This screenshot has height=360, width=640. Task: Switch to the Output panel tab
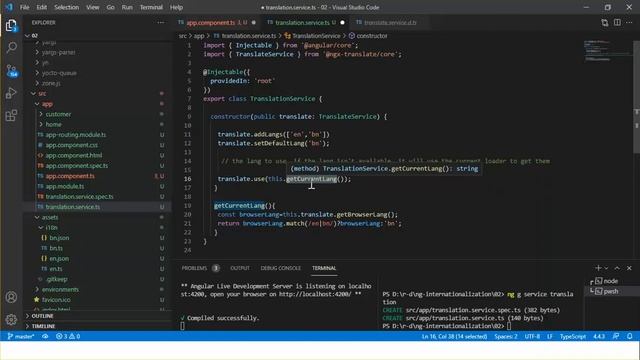(240, 268)
